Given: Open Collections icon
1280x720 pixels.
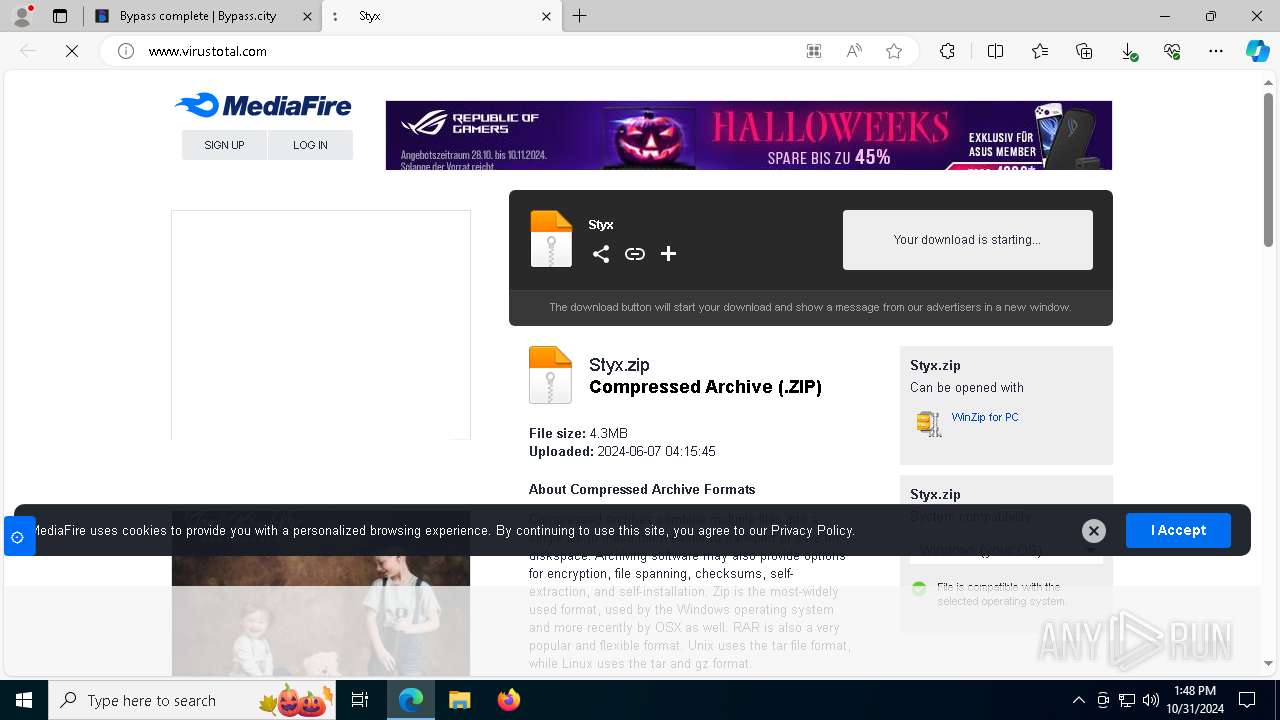Looking at the screenshot, I should pos(1084,51).
